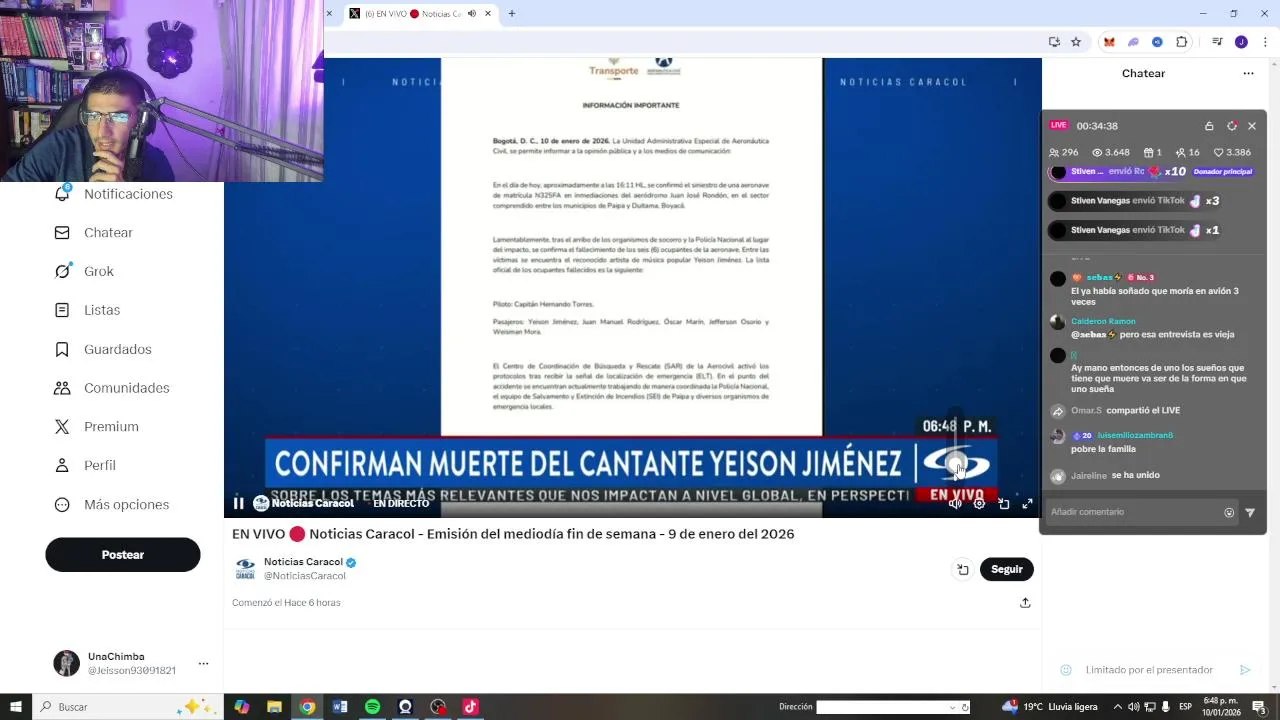
Task: Click the @NoticiasCaracol handle
Action: (x=305, y=576)
